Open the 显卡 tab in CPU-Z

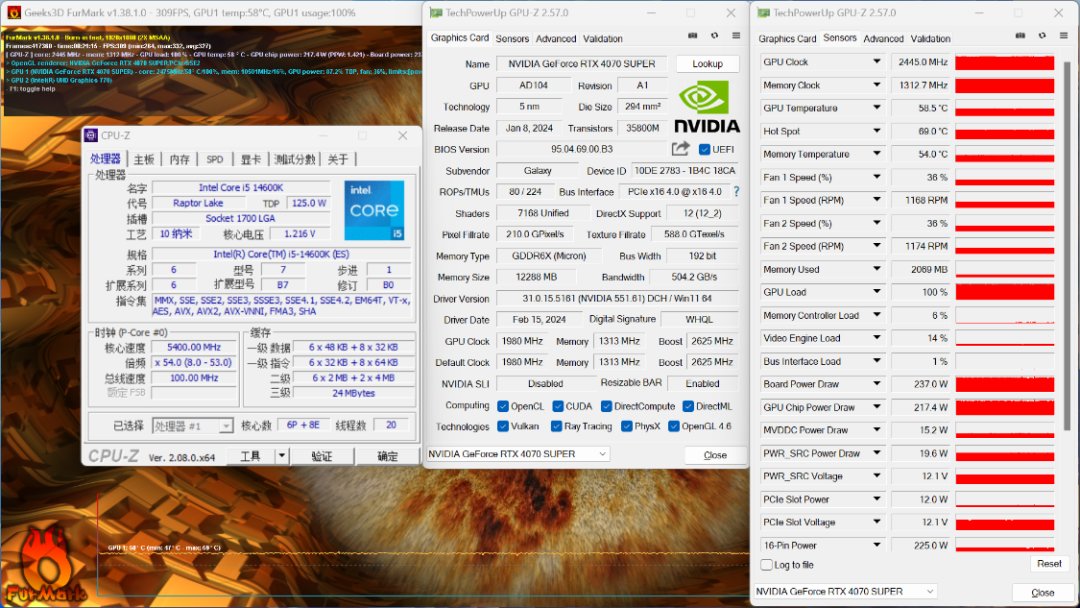pyautogui.click(x=251, y=159)
